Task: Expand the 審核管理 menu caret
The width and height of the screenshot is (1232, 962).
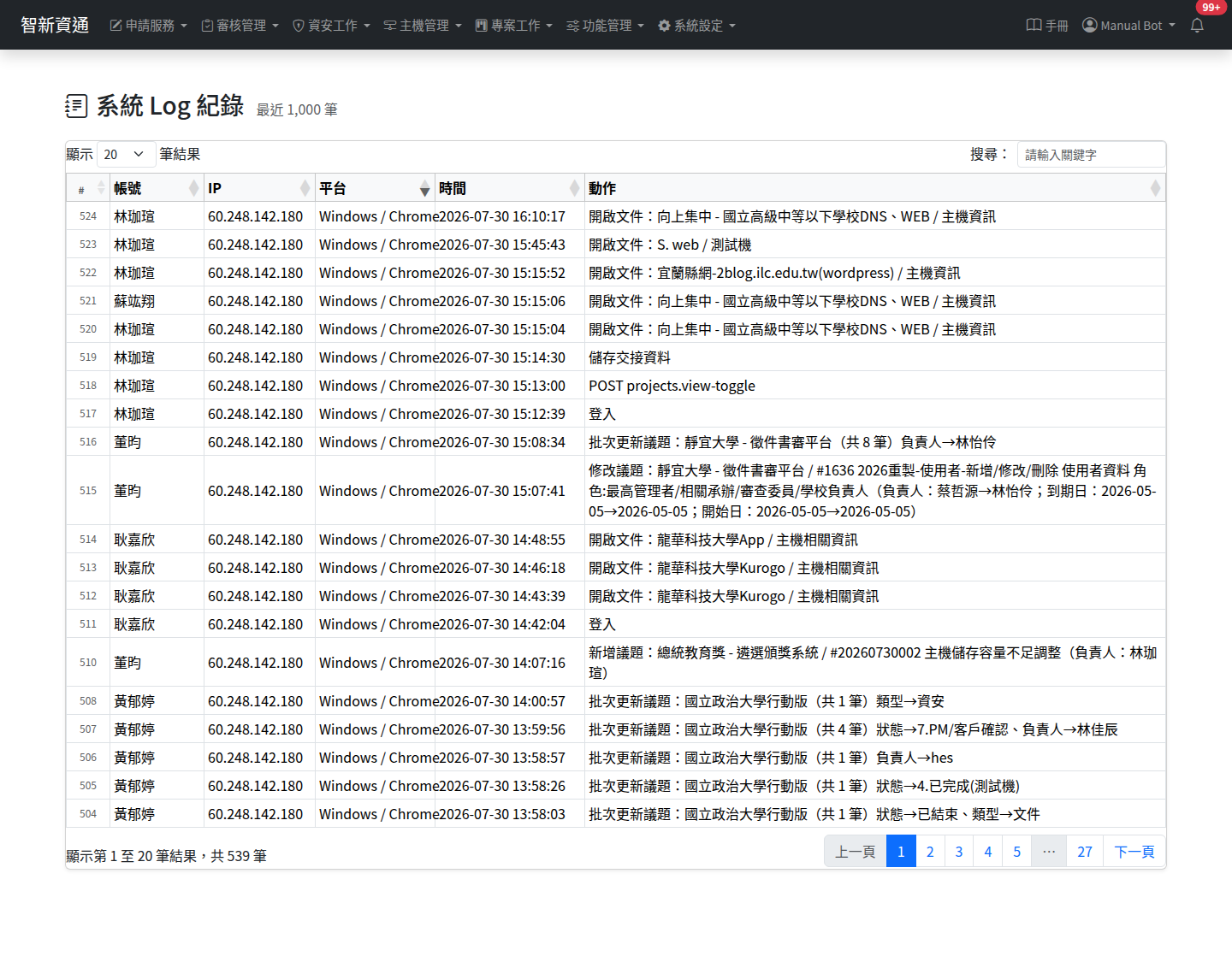Action: tap(275, 26)
